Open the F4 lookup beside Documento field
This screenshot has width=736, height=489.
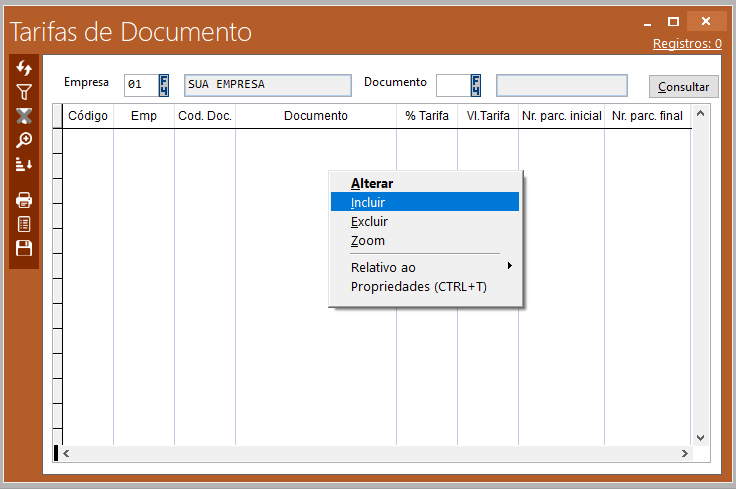(x=476, y=85)
